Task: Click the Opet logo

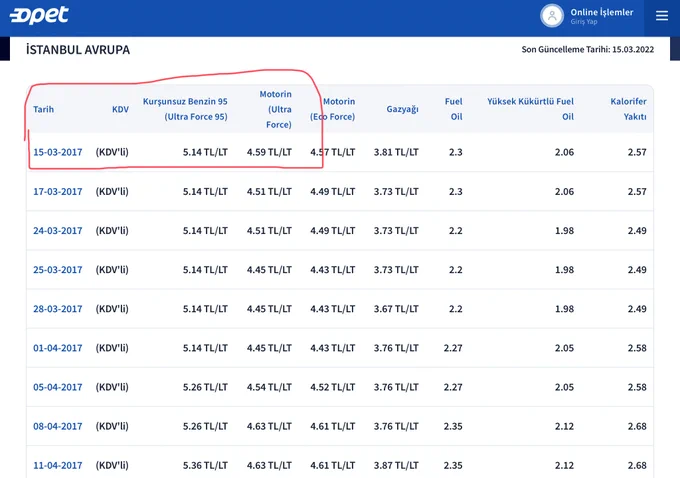Action: (x=39, y=15)
